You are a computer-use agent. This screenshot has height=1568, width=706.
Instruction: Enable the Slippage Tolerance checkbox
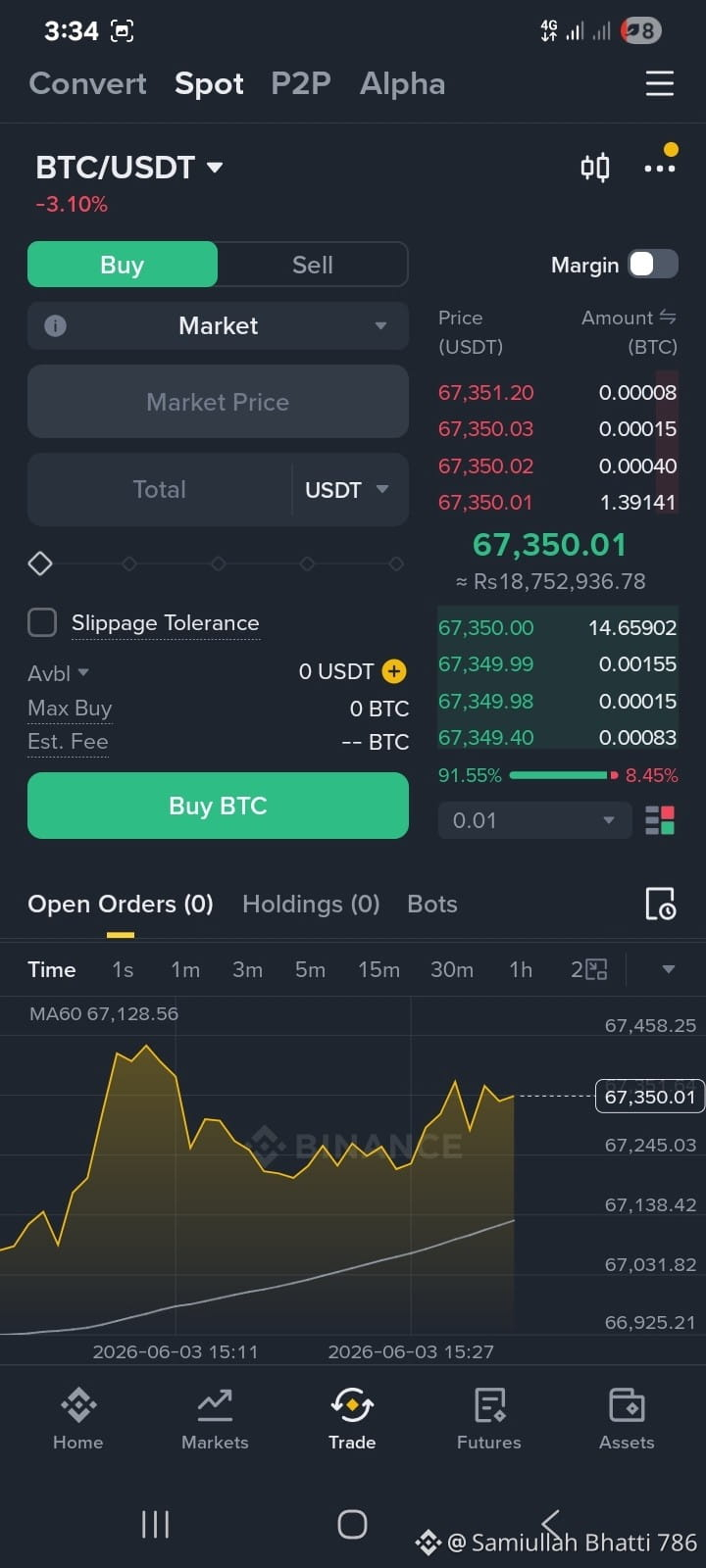click(x=42, y=622)
